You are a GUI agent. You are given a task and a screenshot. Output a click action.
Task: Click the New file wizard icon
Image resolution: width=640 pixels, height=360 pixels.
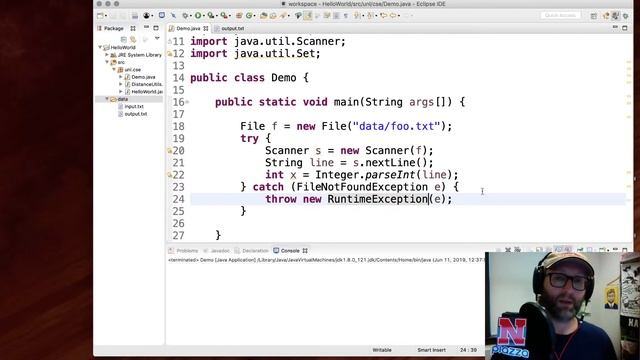click(100, 16)
